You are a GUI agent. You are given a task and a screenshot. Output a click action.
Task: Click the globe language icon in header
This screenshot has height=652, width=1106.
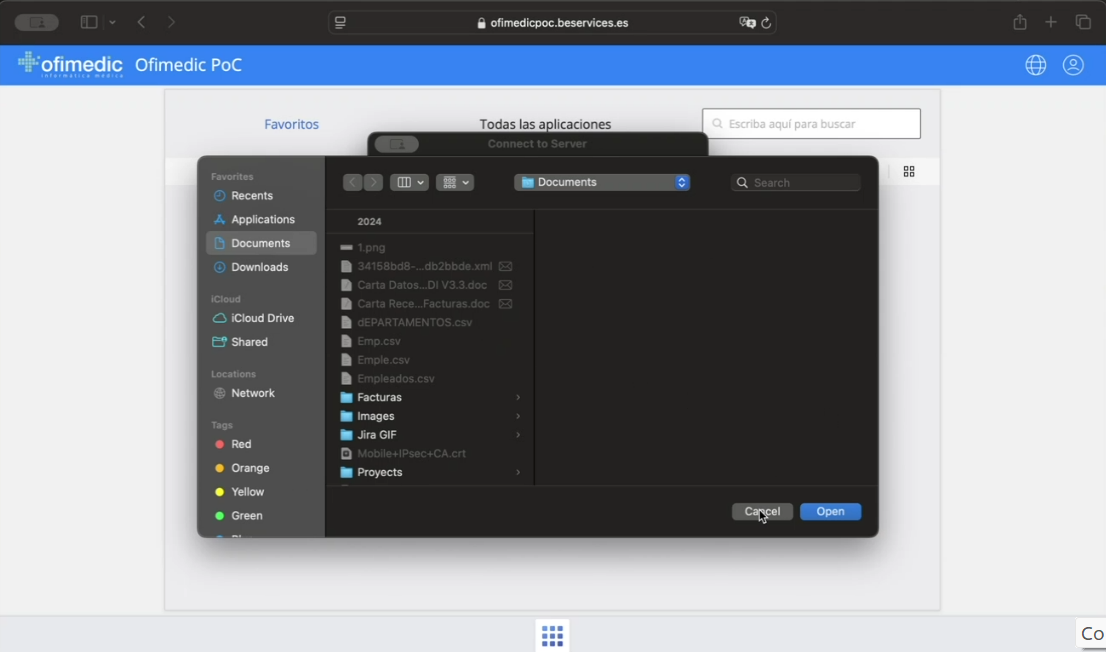pos(1036,65)
